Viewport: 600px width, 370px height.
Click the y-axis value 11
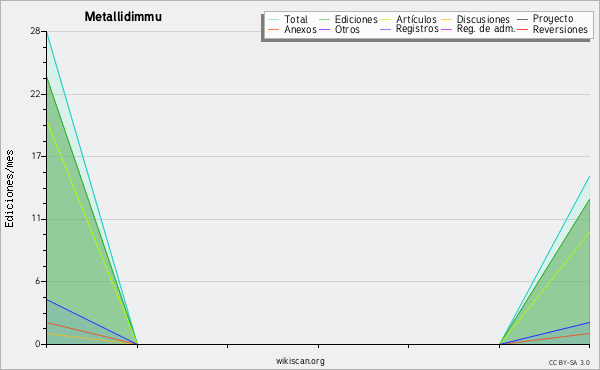pos(36,218)
